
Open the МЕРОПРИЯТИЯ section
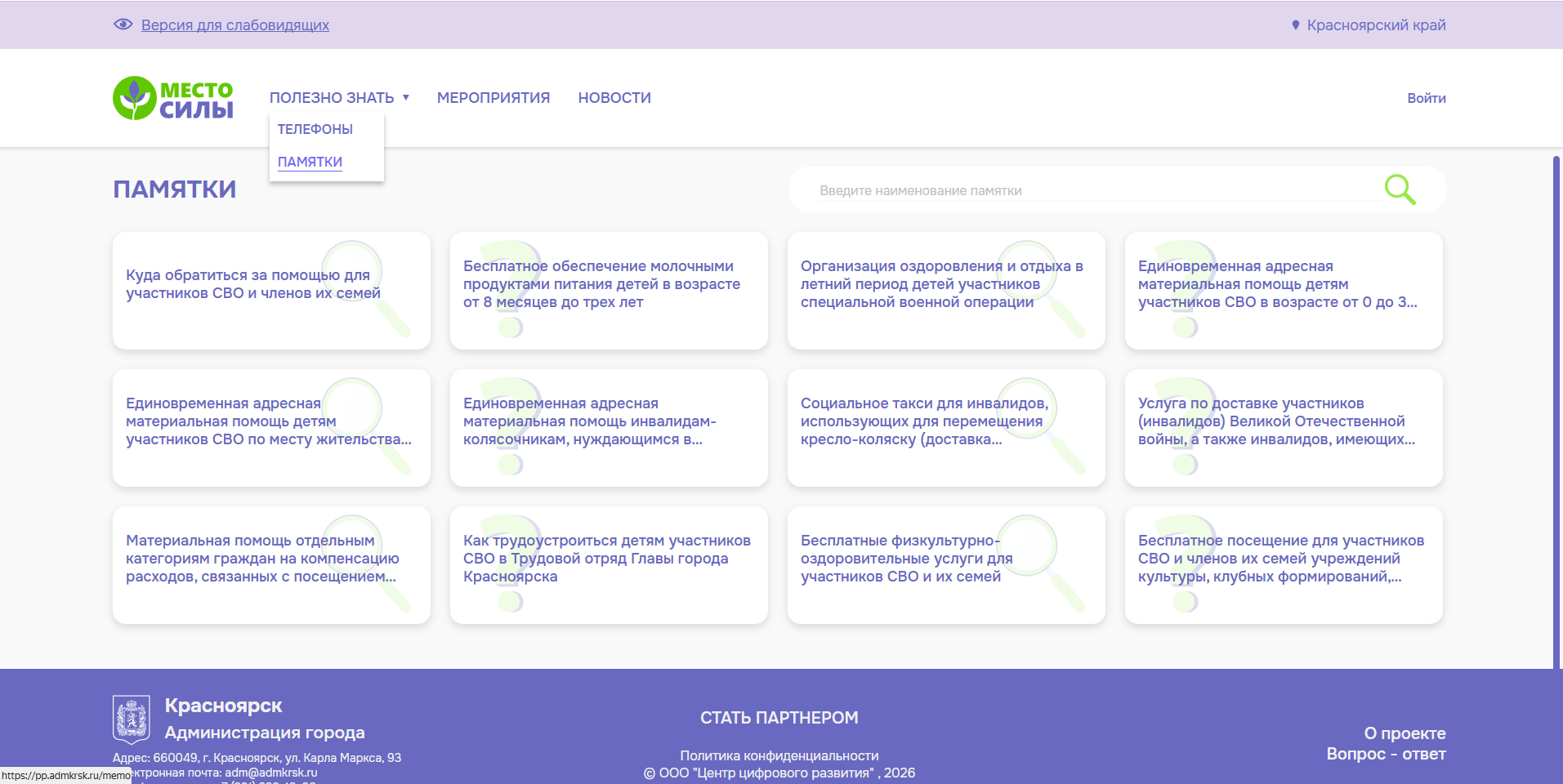(x=493, y=98)
